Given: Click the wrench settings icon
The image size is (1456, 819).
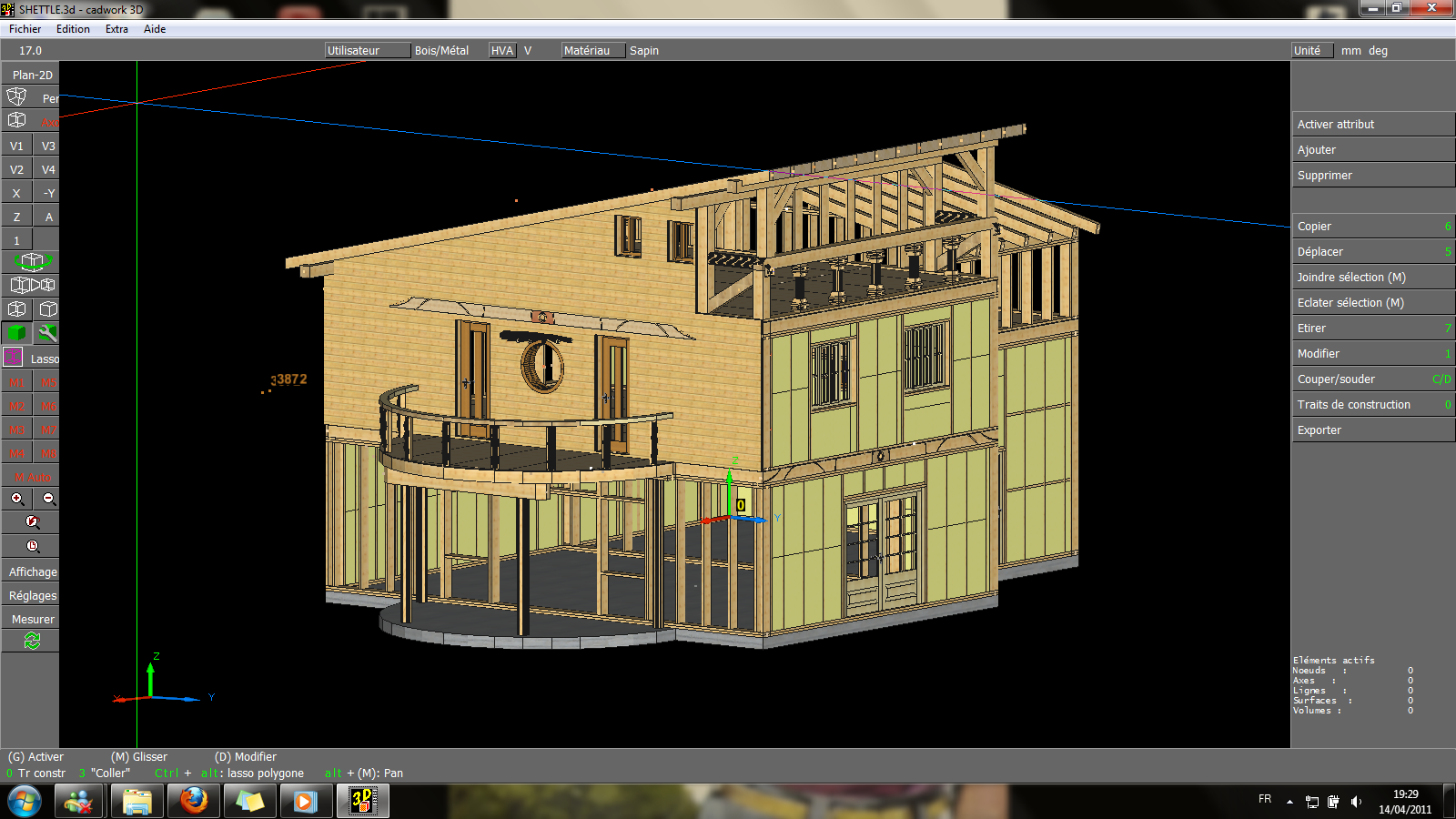Looking at the screenshot, I should tap(47, 333).
